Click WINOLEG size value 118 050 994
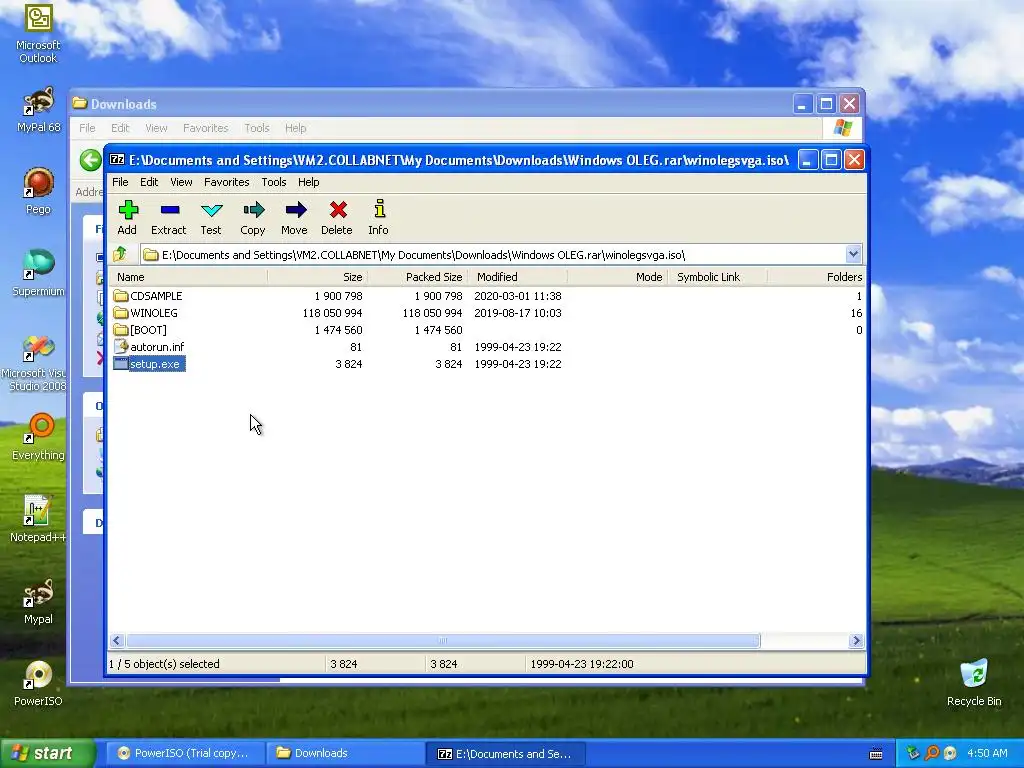Viewport: 1024px width, 768px height. tap(332, 313)
